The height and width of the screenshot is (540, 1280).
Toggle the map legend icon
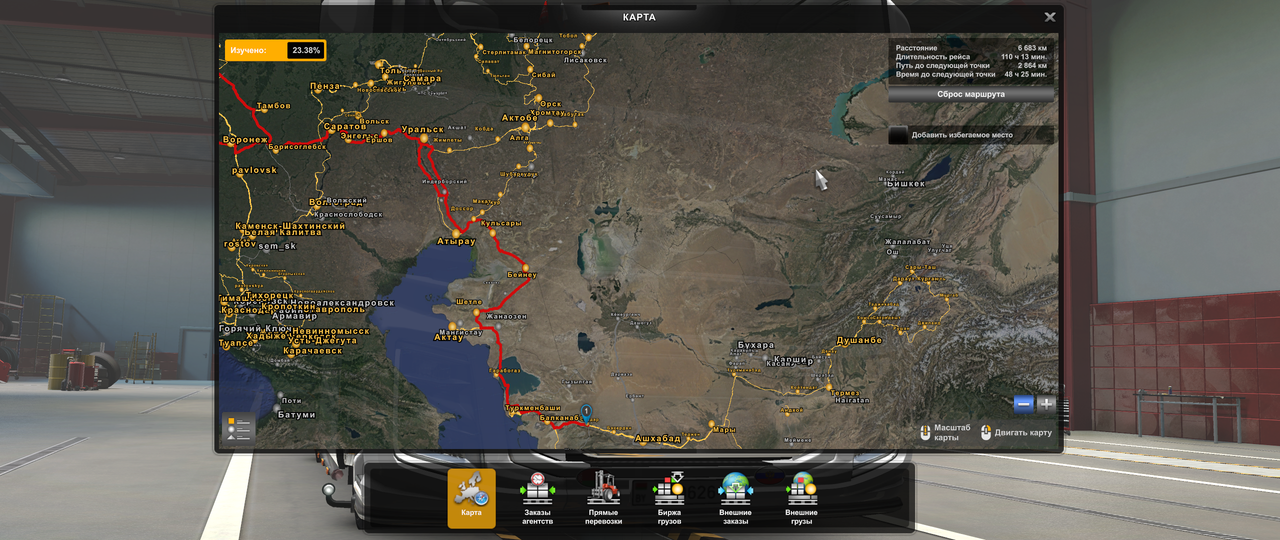click(238, 428)
